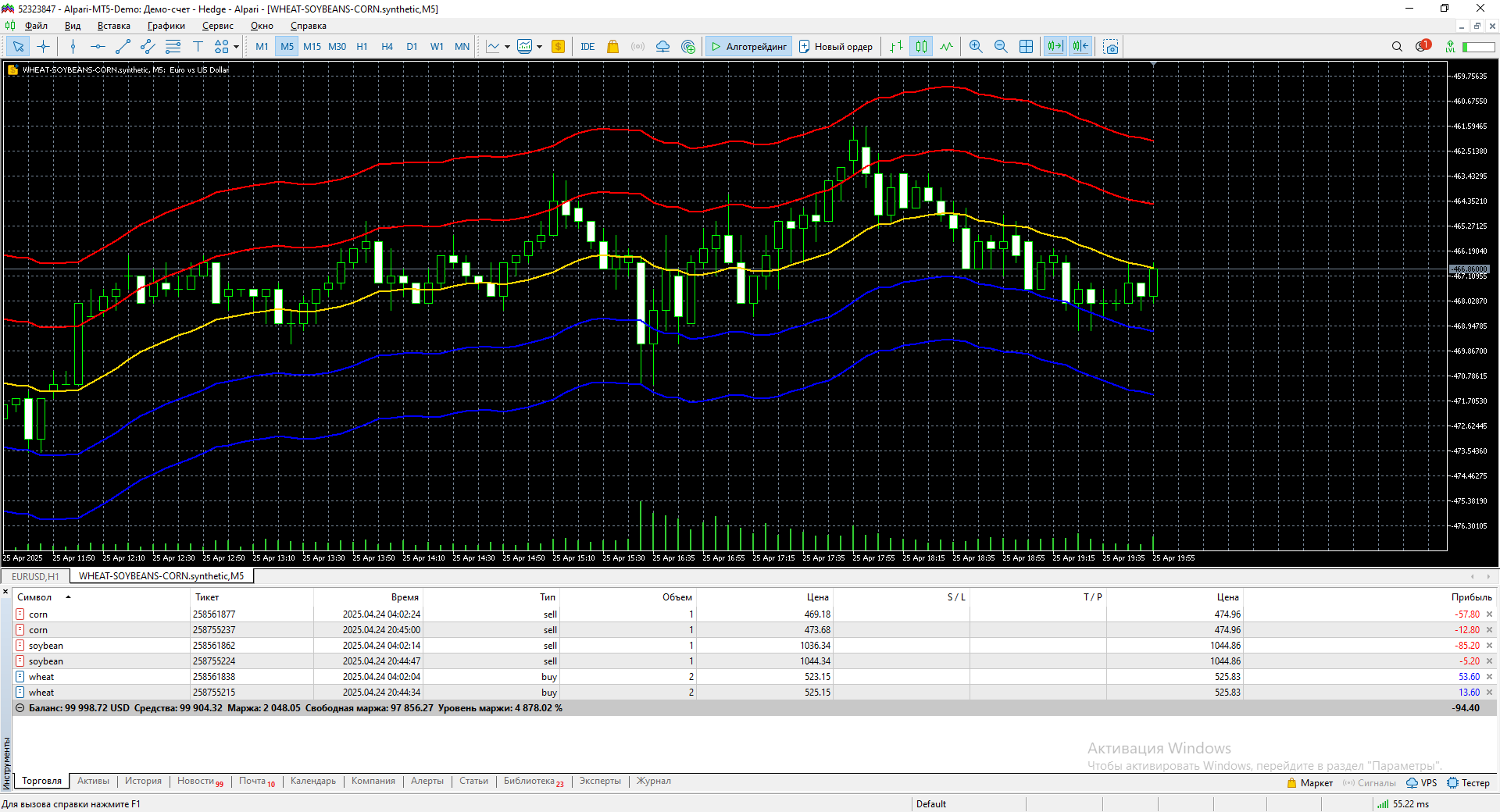
Task: Open the green-plus radar icon in toolbar
Action: [688, 47]
